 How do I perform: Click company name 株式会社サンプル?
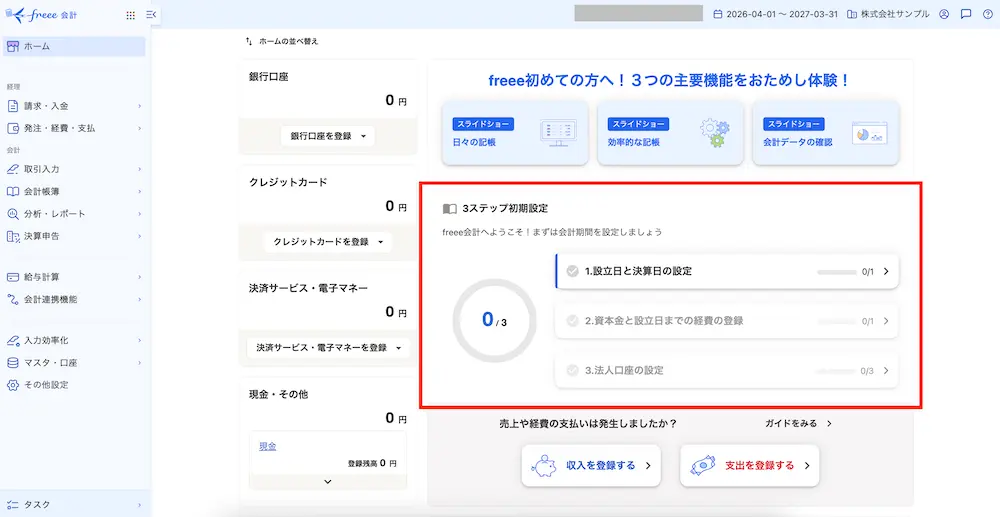pos(895,14)
